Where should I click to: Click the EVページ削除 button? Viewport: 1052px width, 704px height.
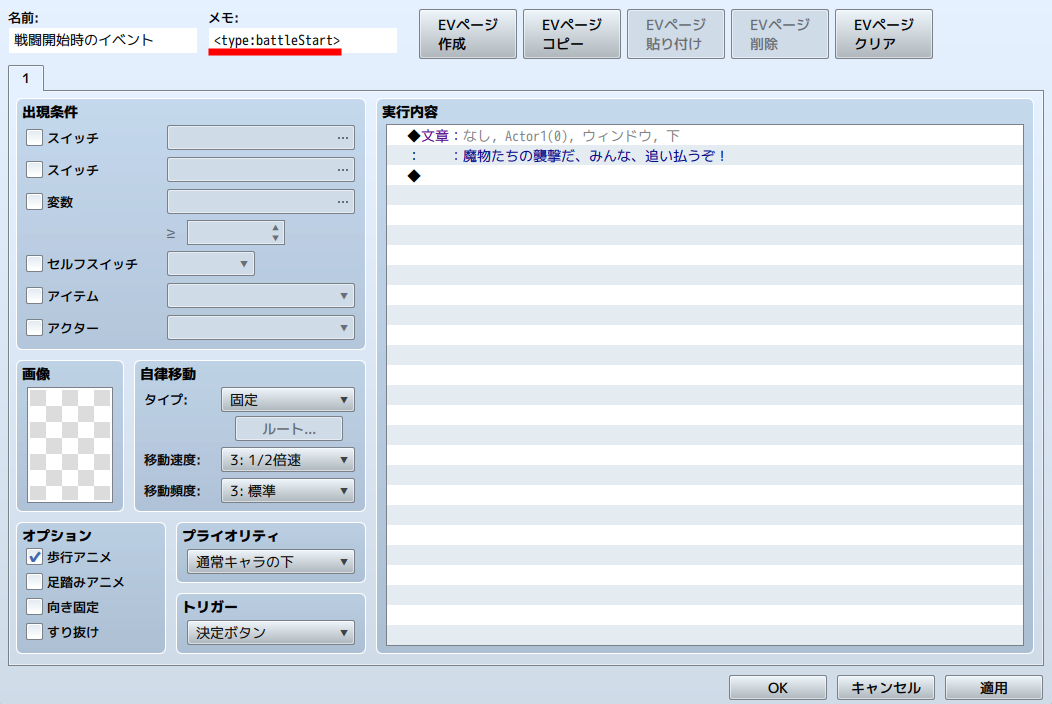click(x=780, y=34)
